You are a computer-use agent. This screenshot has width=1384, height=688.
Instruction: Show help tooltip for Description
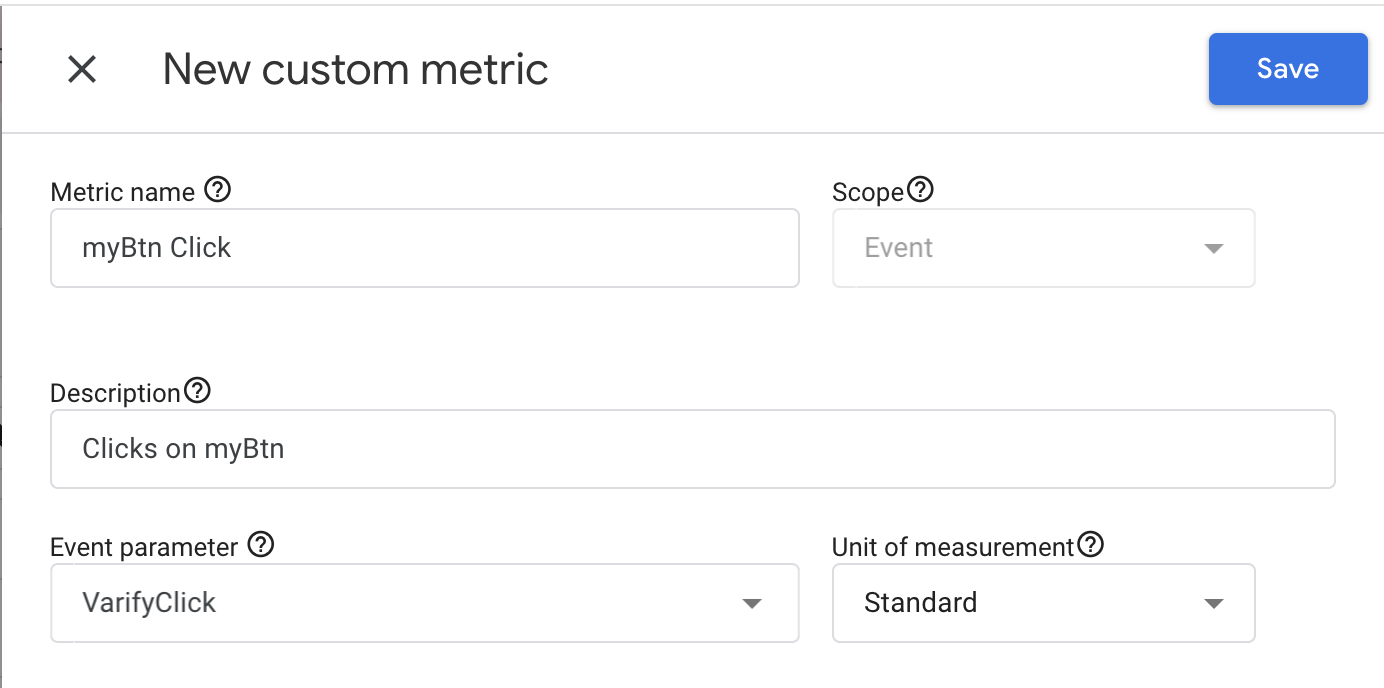coord(198,391)
